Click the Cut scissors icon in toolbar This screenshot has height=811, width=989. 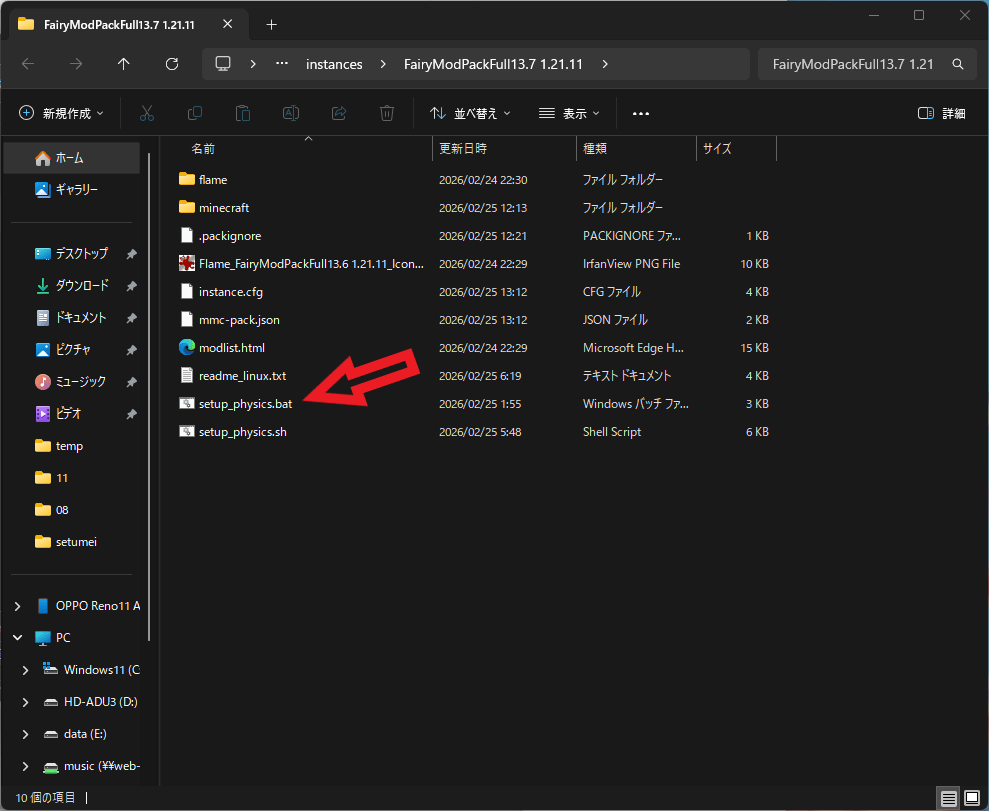coord(146,113)
